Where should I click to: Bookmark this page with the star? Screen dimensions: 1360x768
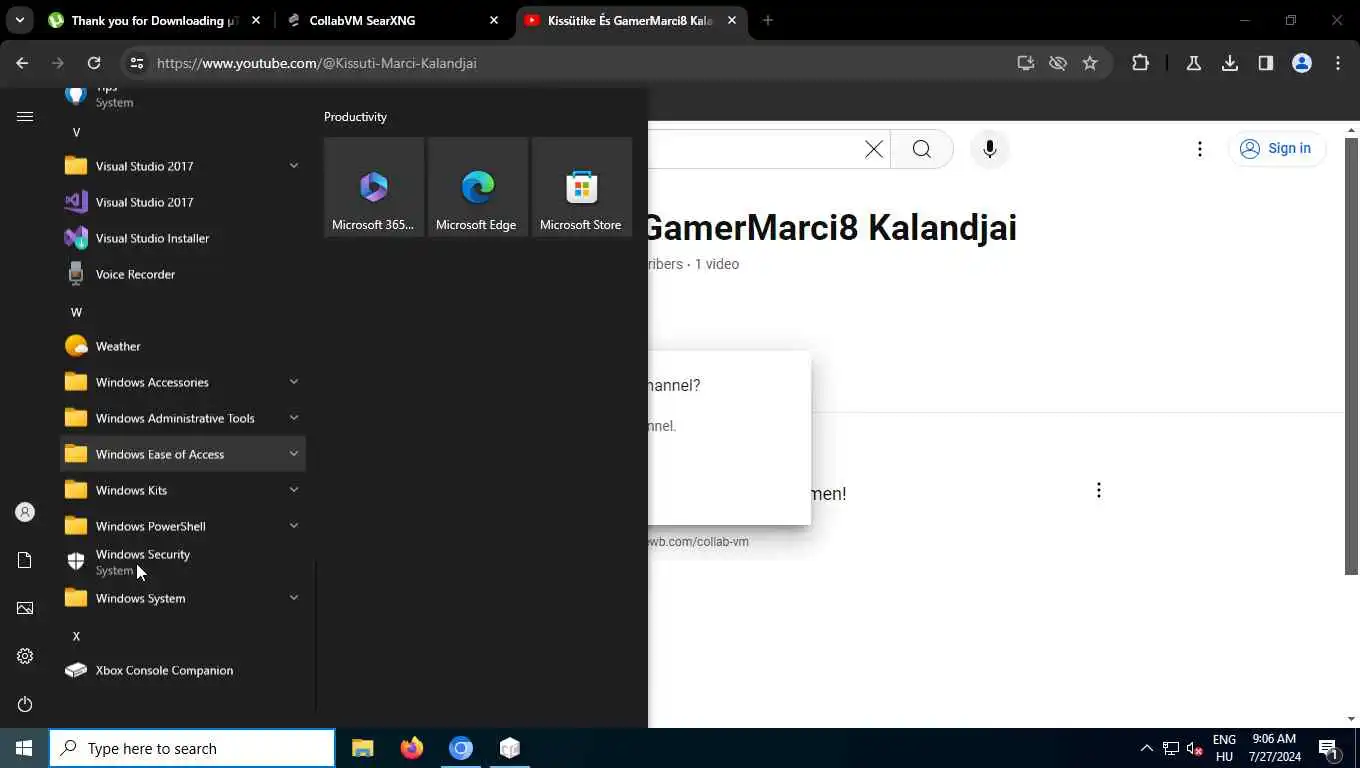coord(1090,63)
